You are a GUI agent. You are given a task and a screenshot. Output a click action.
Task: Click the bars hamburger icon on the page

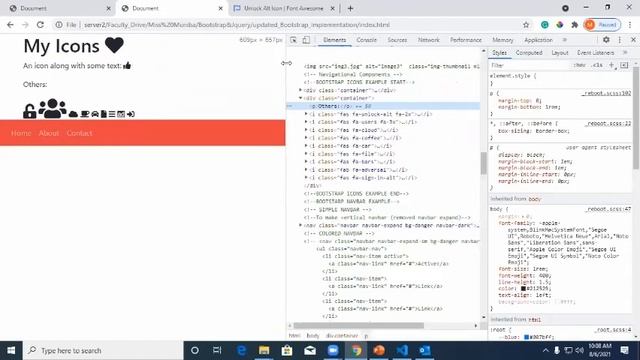click(112, 114)
